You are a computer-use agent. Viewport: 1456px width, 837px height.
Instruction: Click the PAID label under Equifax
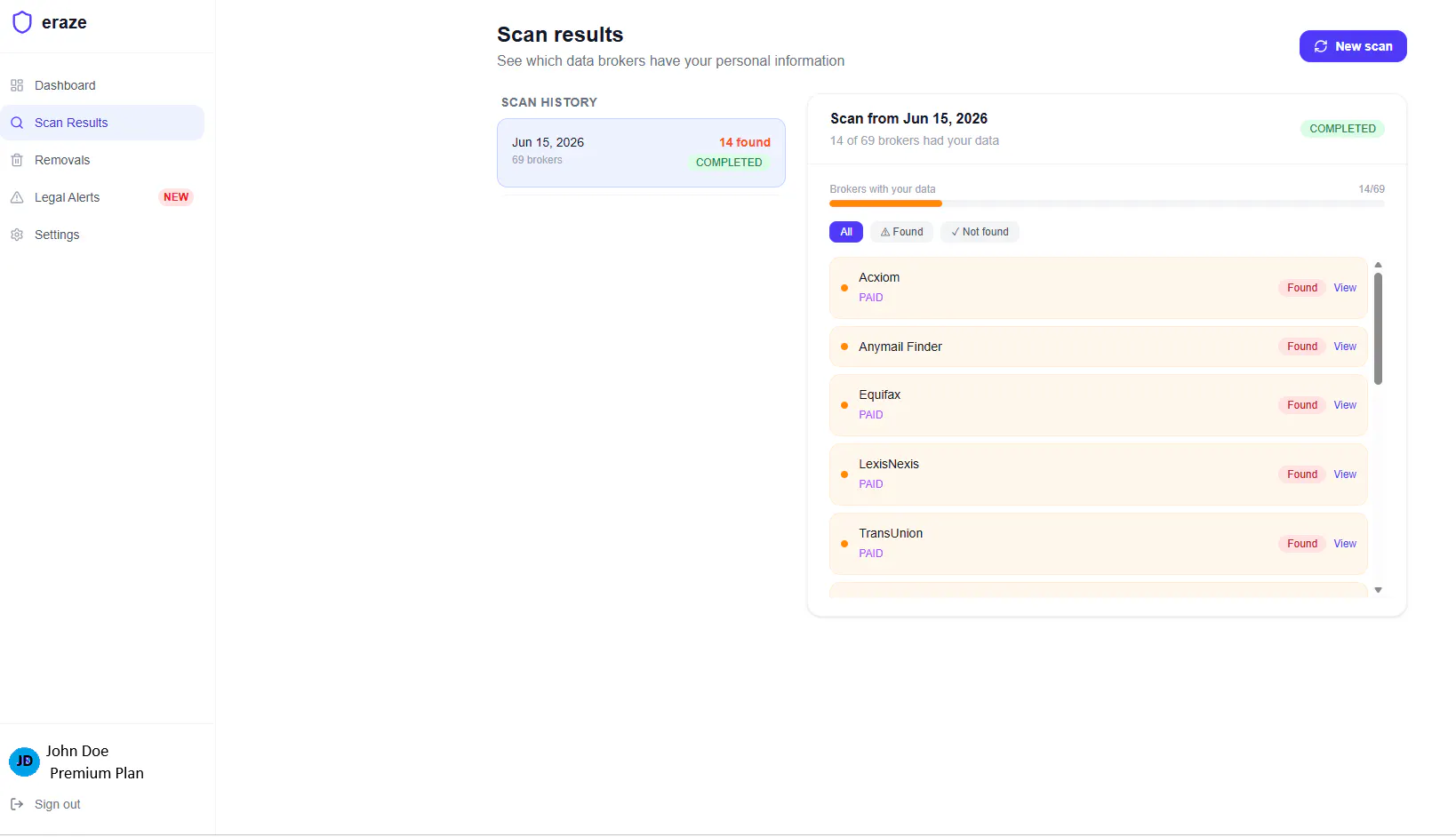coord(871,415)
